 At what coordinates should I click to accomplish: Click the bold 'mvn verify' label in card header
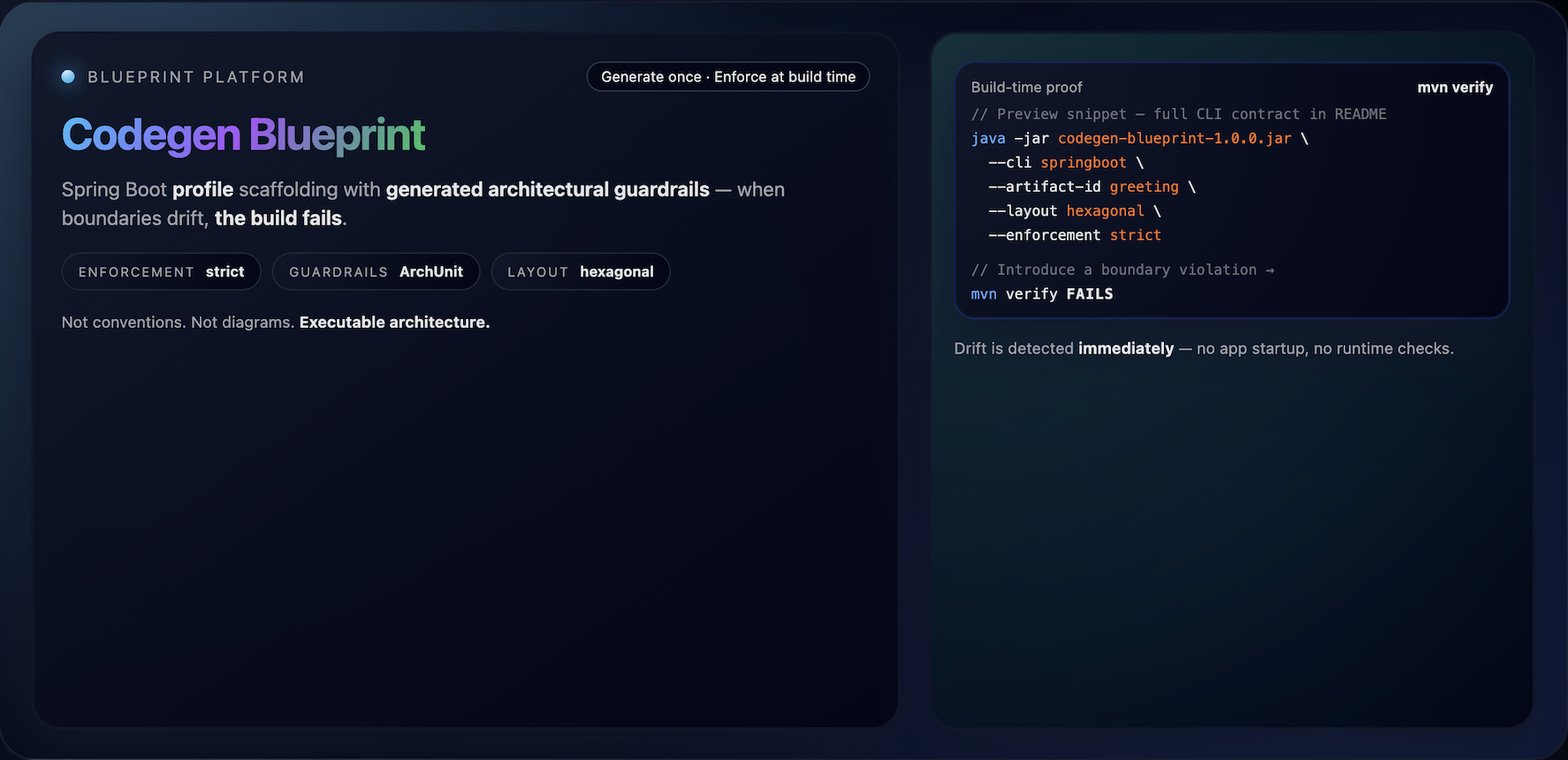click(1454, 87)
